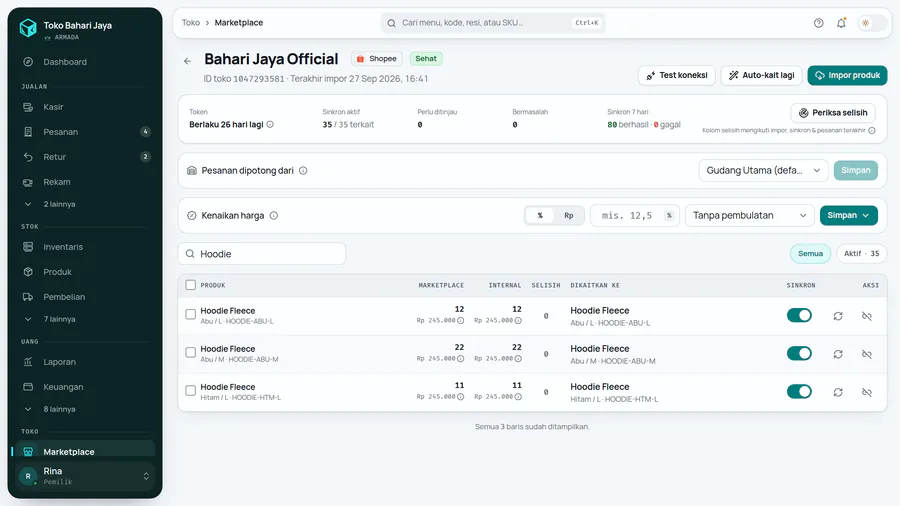Open Pembelian in the sidebar
Viewport: 900px width, 506px height.
84,297
